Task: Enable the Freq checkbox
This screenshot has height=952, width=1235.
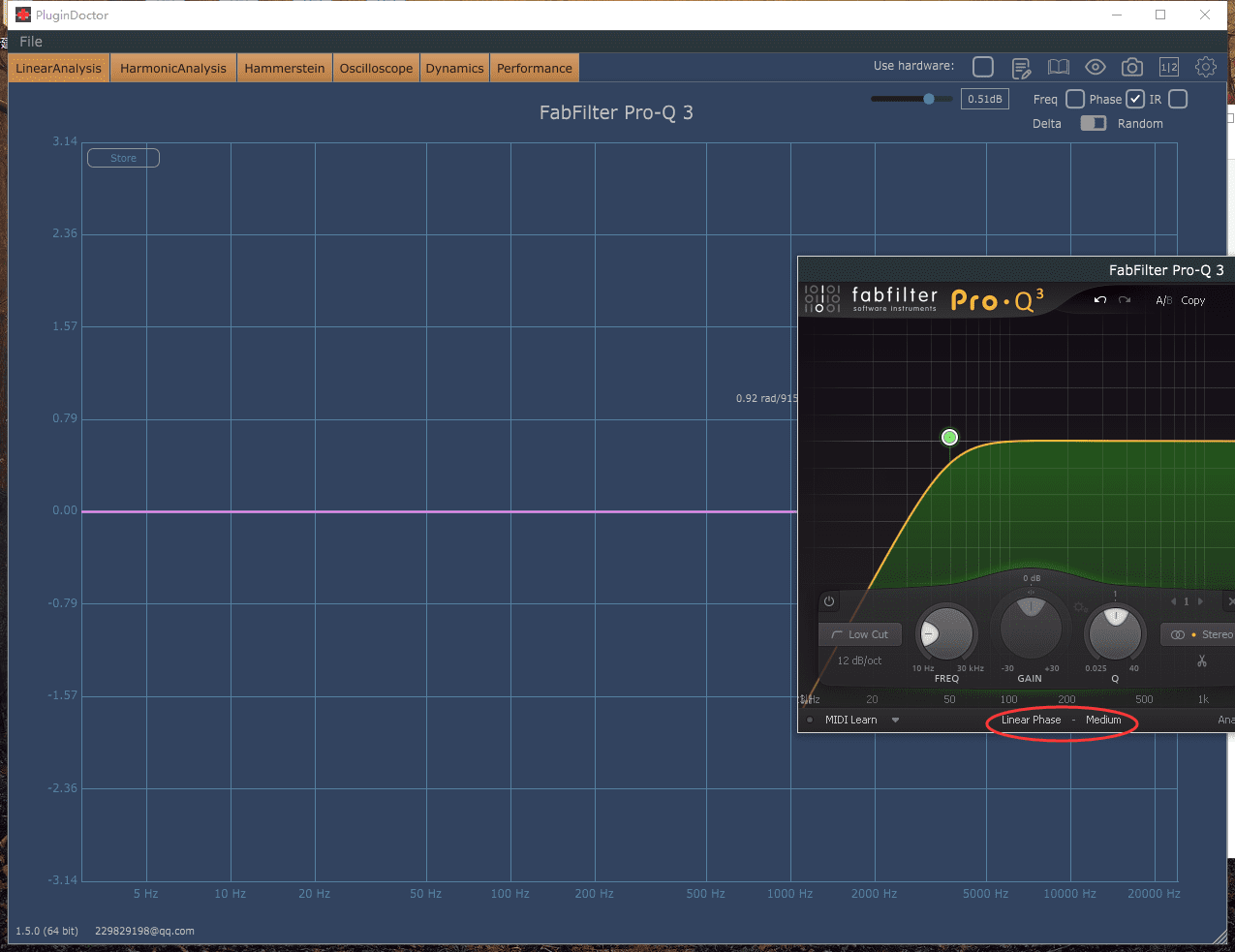Action: 1075,99
